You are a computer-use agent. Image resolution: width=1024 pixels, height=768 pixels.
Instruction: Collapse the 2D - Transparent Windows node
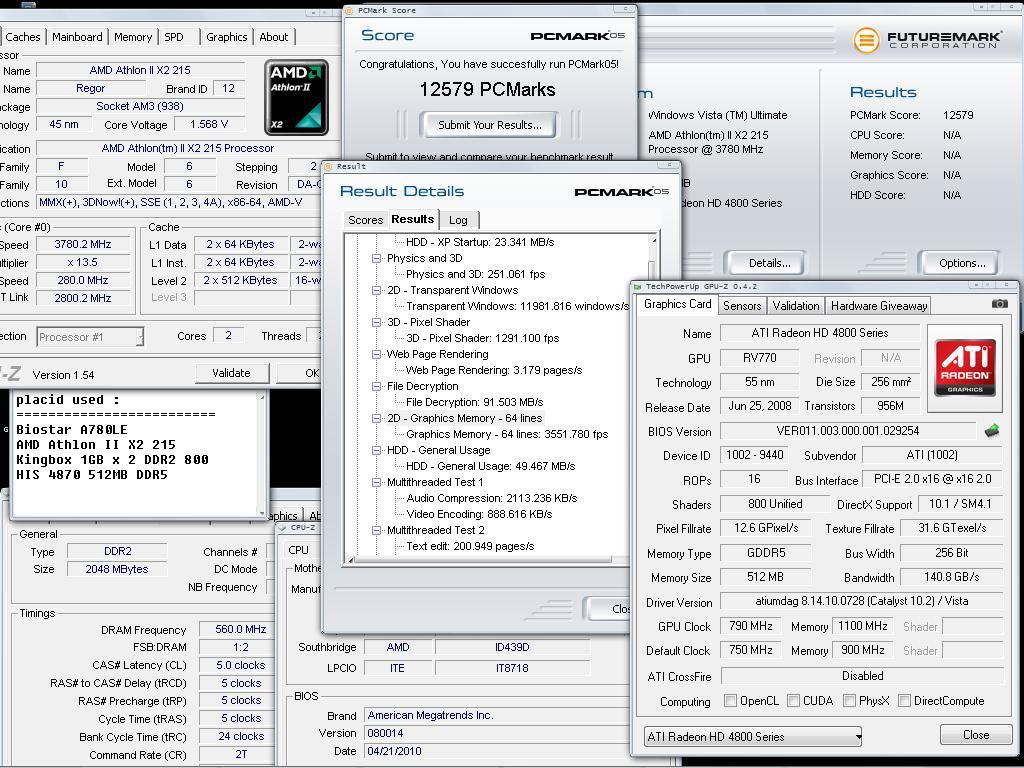376,291
